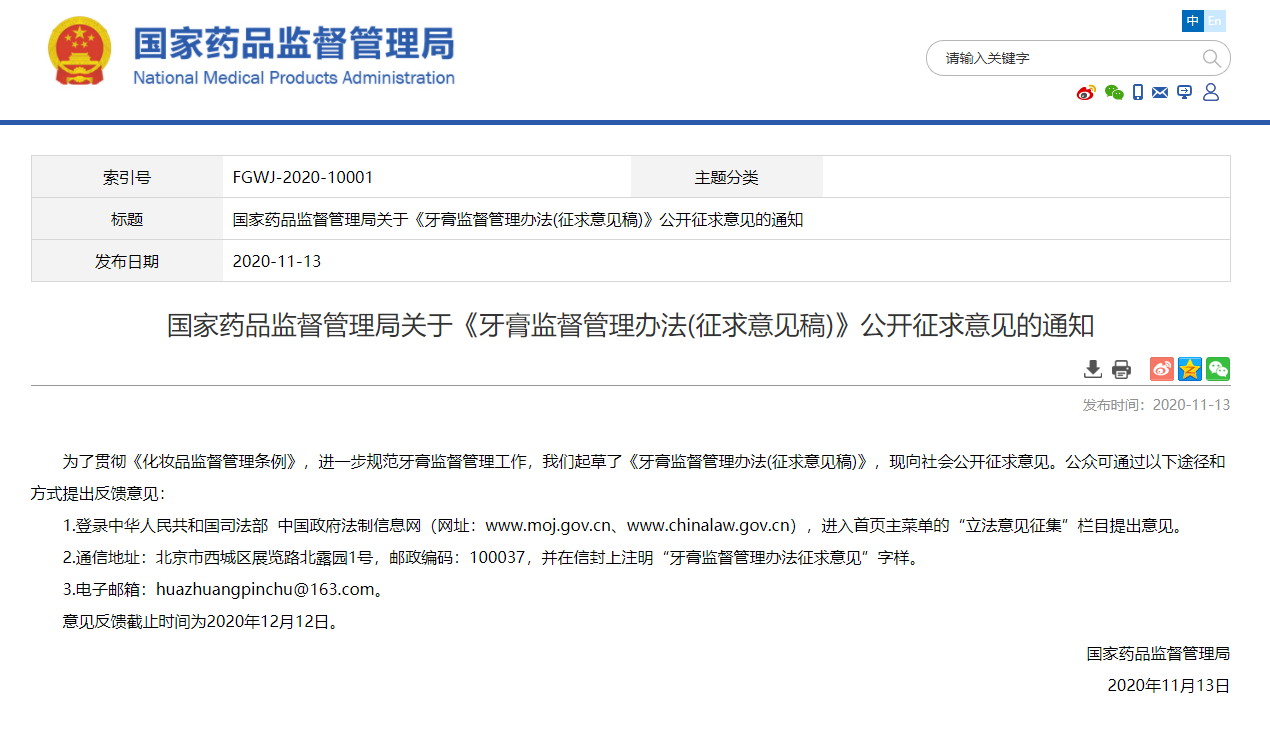The height and width of the screenshot is (733, 1270).
Task: Click the email envelope icon
Action: 1160,93
